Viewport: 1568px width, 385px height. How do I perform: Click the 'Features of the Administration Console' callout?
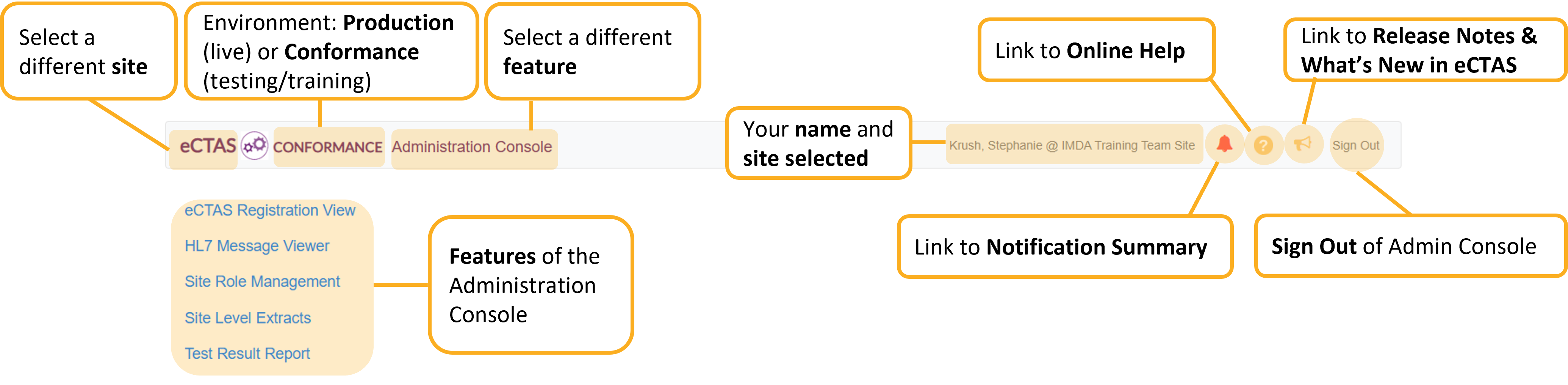point(530,285)
